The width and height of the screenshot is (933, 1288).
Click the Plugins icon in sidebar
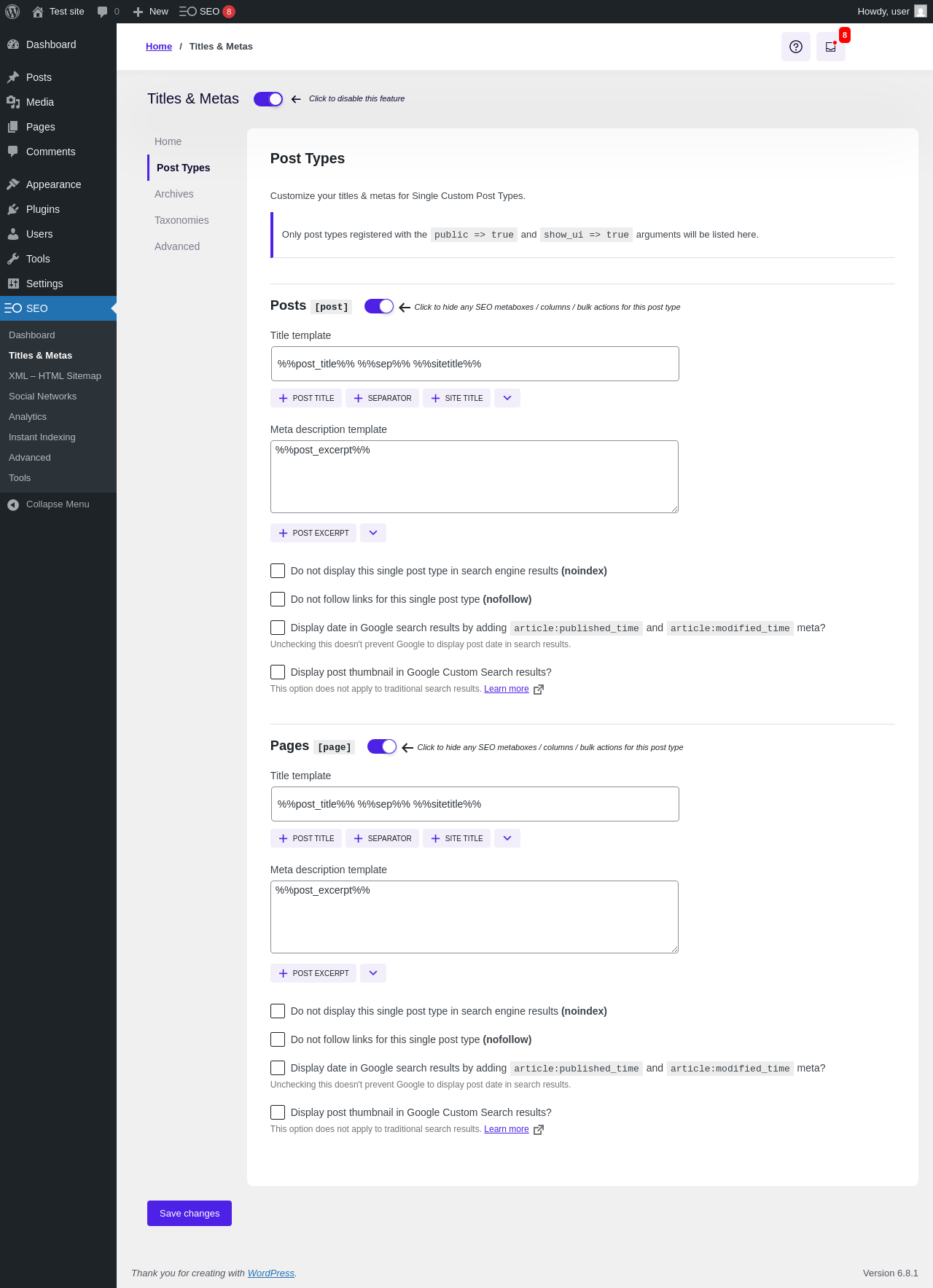point(13,209)
